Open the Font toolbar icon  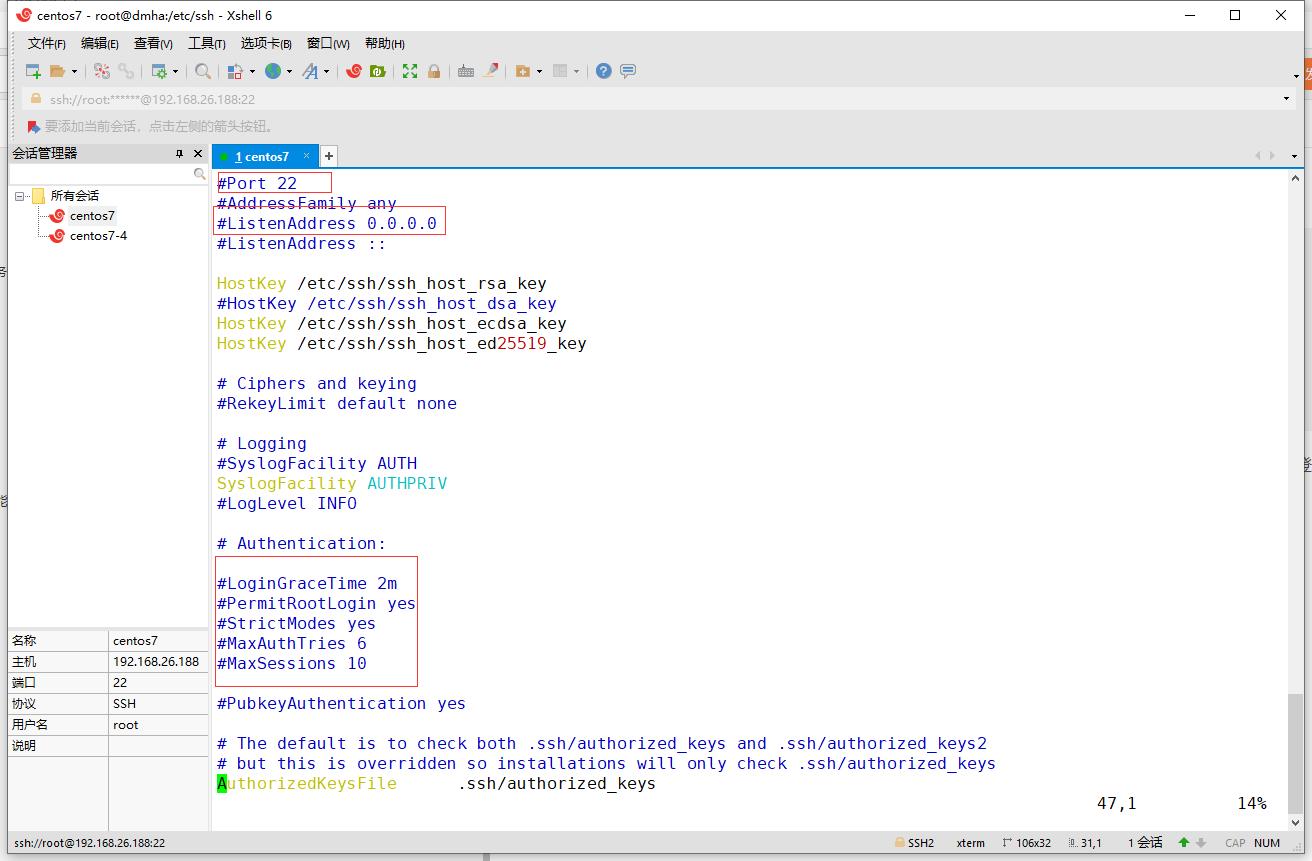tap(310, 71)
